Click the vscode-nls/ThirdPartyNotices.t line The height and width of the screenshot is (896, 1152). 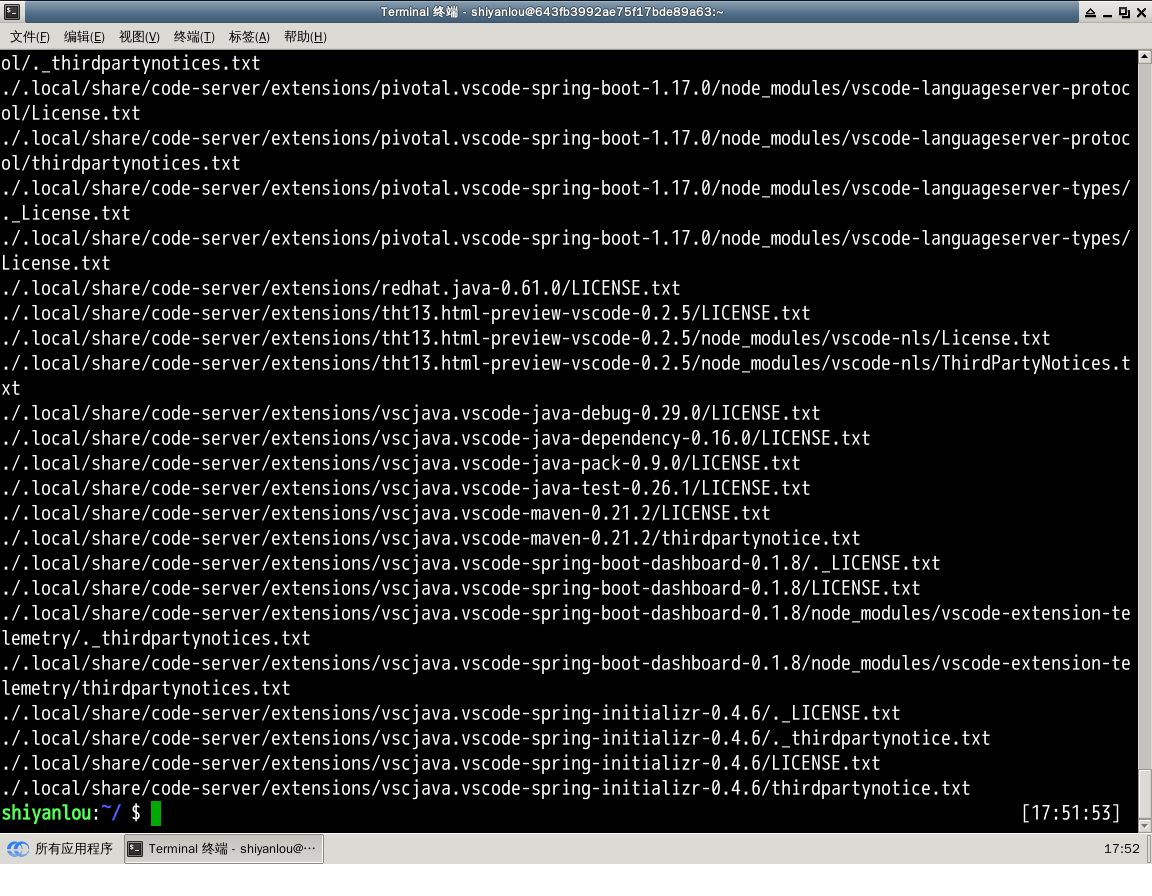(566, 364)
